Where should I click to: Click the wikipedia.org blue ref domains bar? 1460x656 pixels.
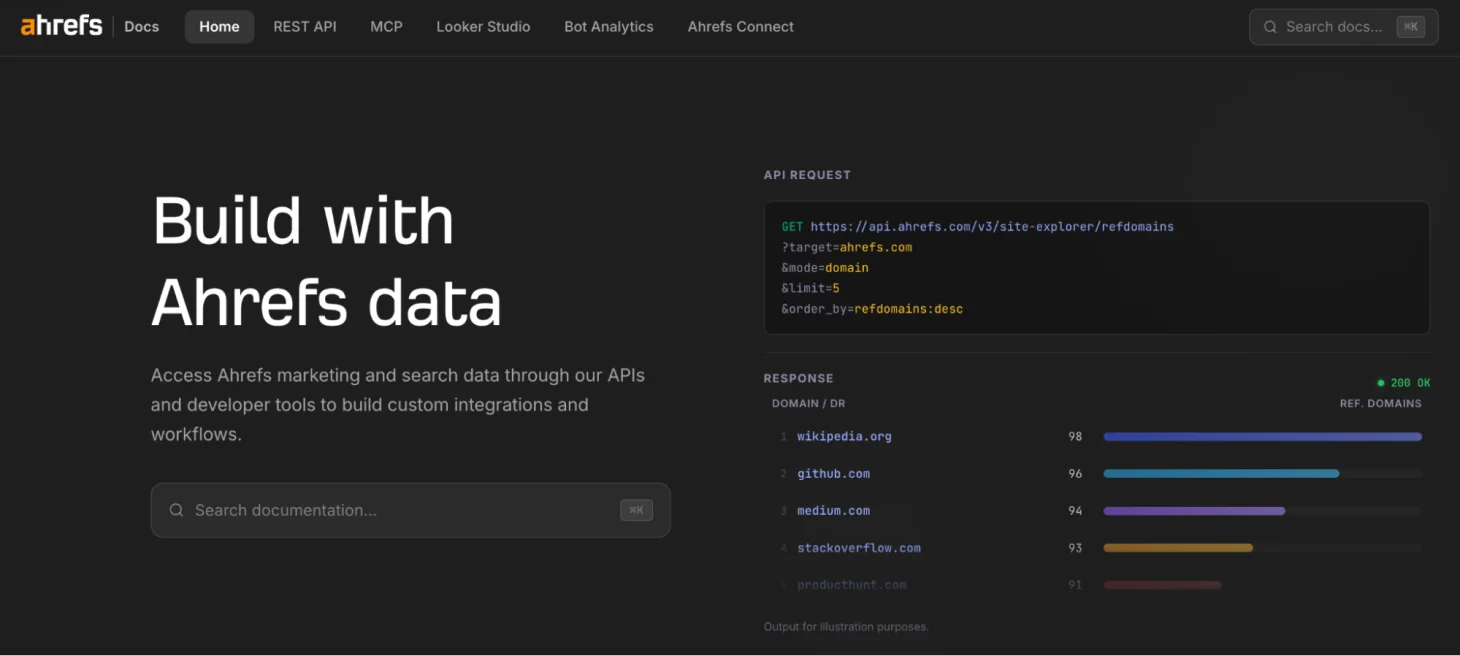tap(1262, 436)
